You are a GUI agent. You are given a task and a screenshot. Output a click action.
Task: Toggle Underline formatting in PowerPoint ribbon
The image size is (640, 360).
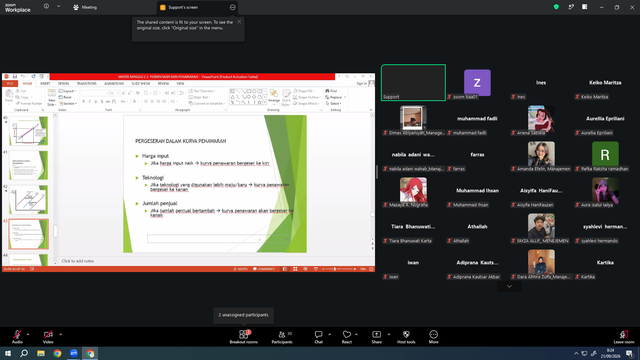tap(96, 102)
